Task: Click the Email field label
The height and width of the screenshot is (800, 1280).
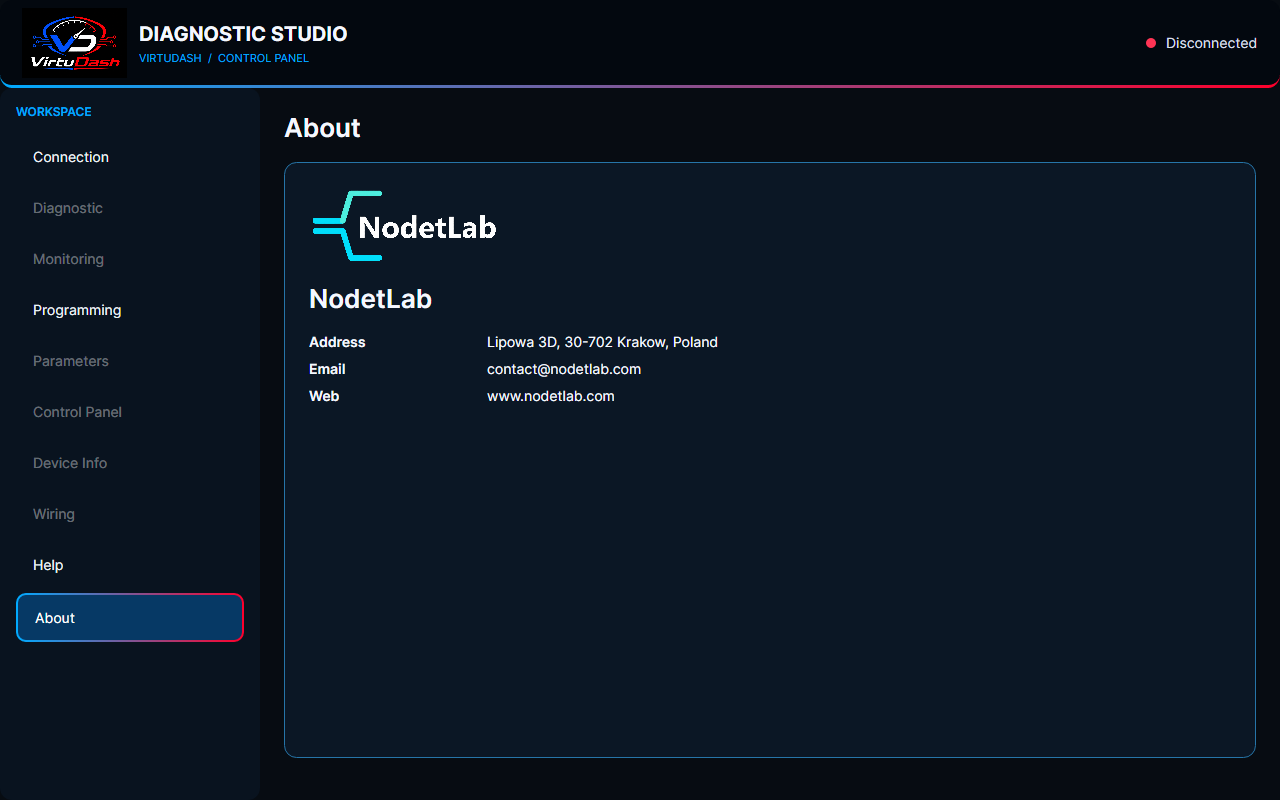Action: pos(327,369)
